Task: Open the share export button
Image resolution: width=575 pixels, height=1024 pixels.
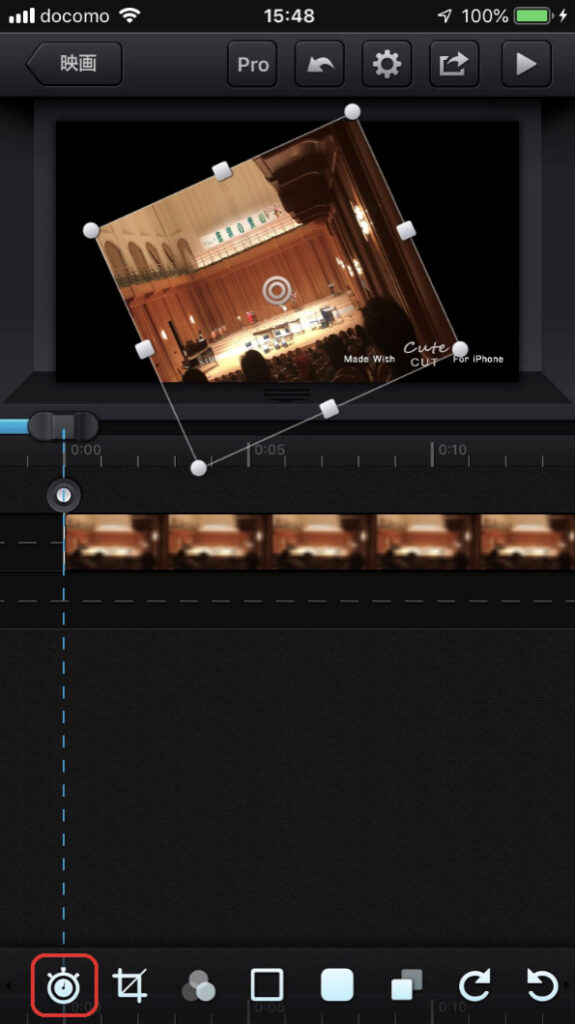Action: (454, 64)
